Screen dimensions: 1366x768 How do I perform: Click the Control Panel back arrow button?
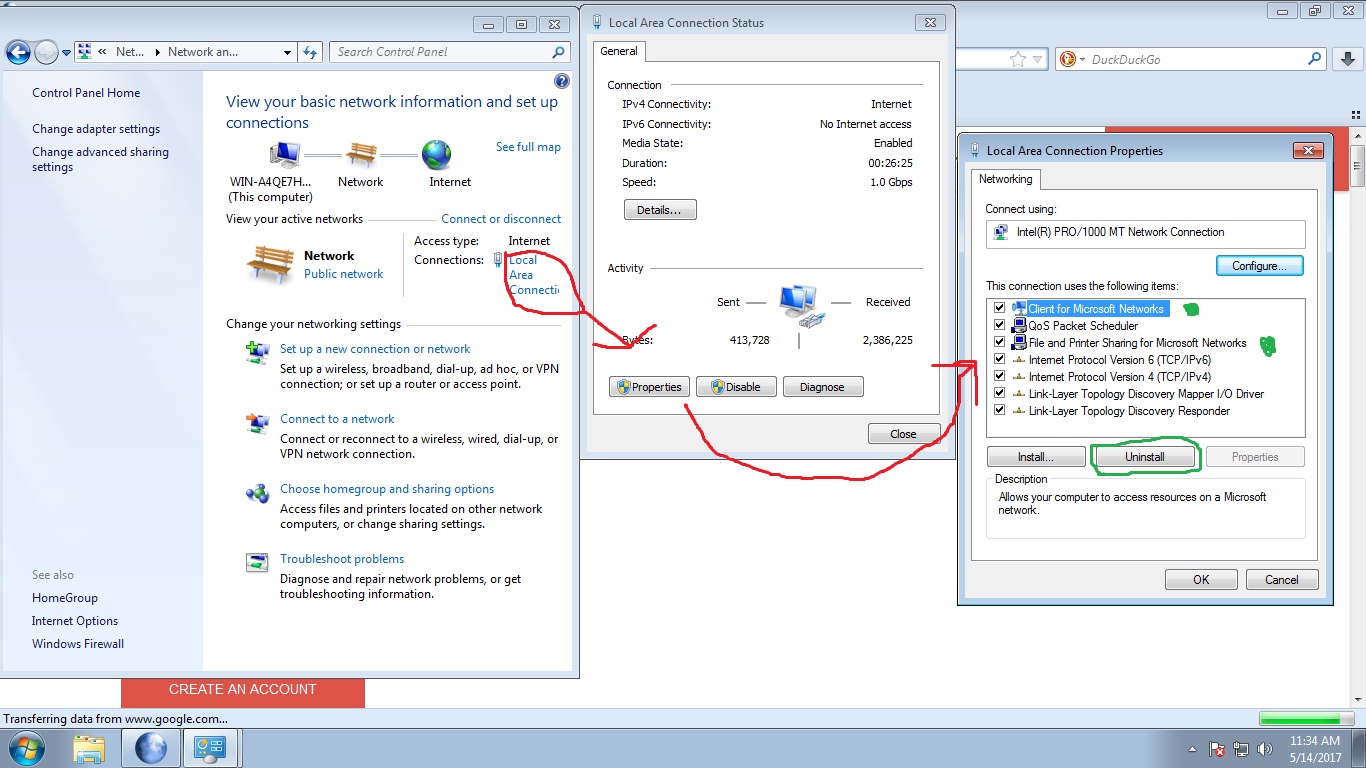pyautogui.click(x=18, y=52)
